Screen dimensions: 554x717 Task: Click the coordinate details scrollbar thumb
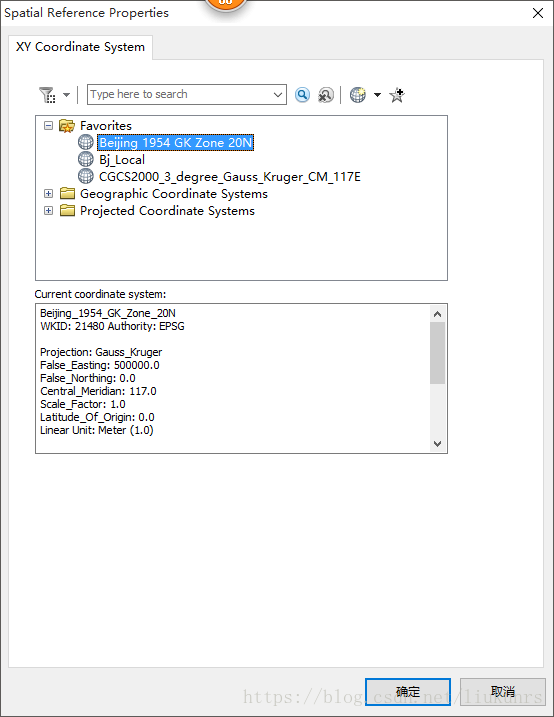(437, 353)
